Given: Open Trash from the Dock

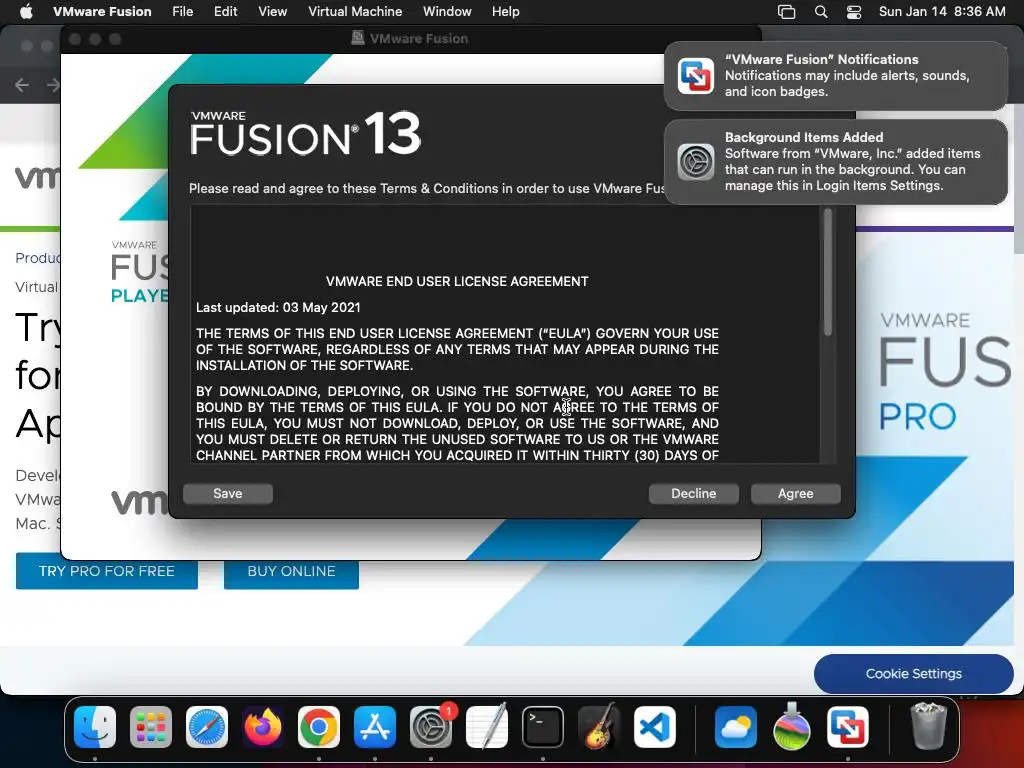Looking at the screenshot, I should pyautogui.click(x=928, y=726).
